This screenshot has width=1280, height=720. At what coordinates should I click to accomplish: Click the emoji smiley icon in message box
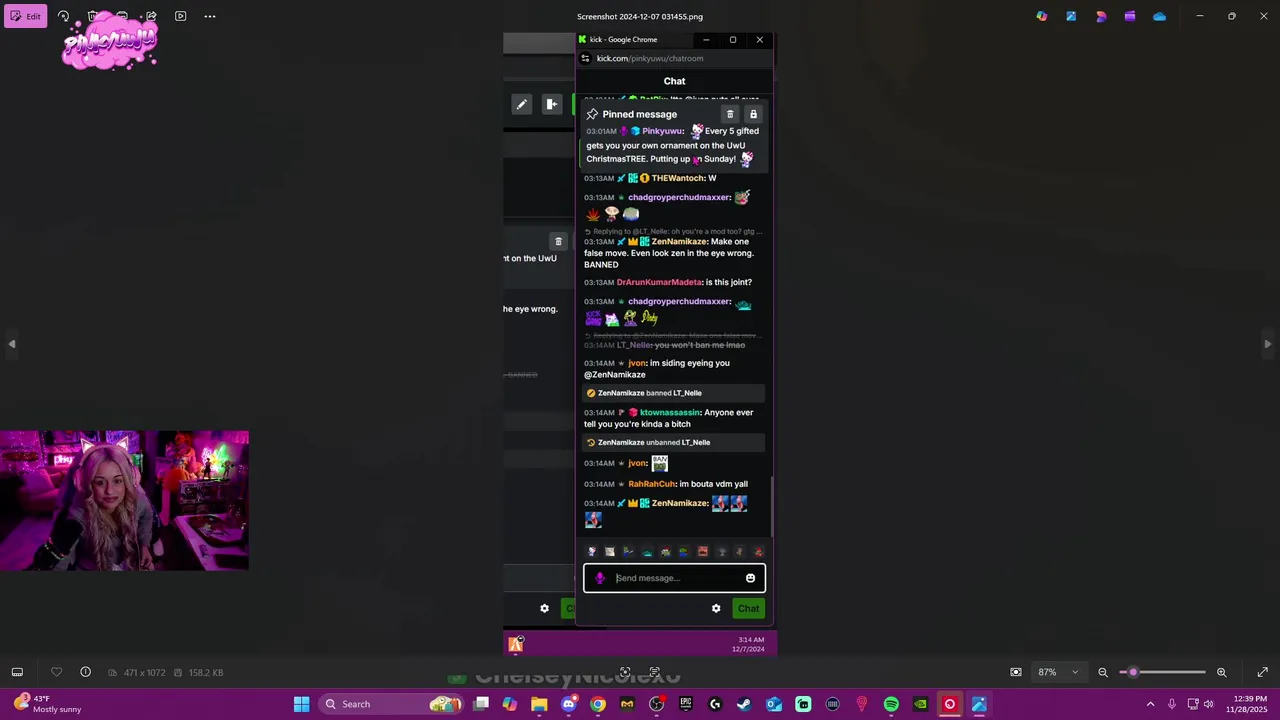(750, 578)
